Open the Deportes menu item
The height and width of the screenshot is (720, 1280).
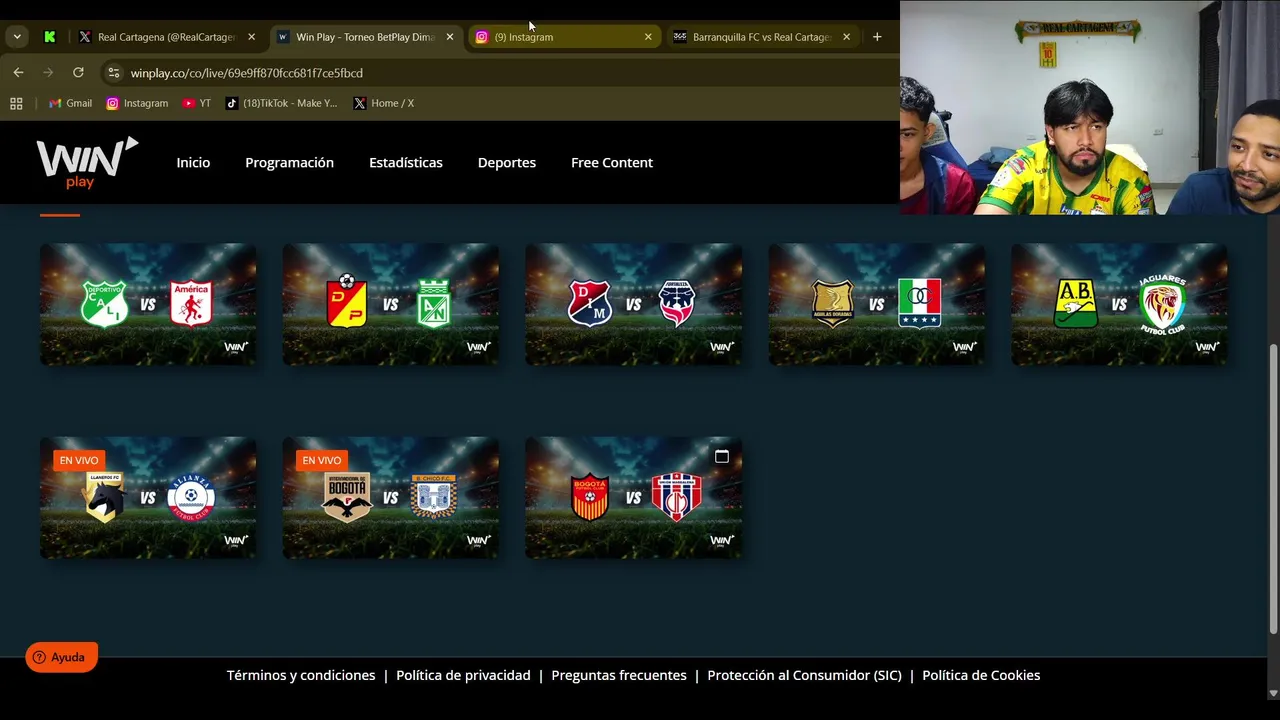[x=507, y=162]
